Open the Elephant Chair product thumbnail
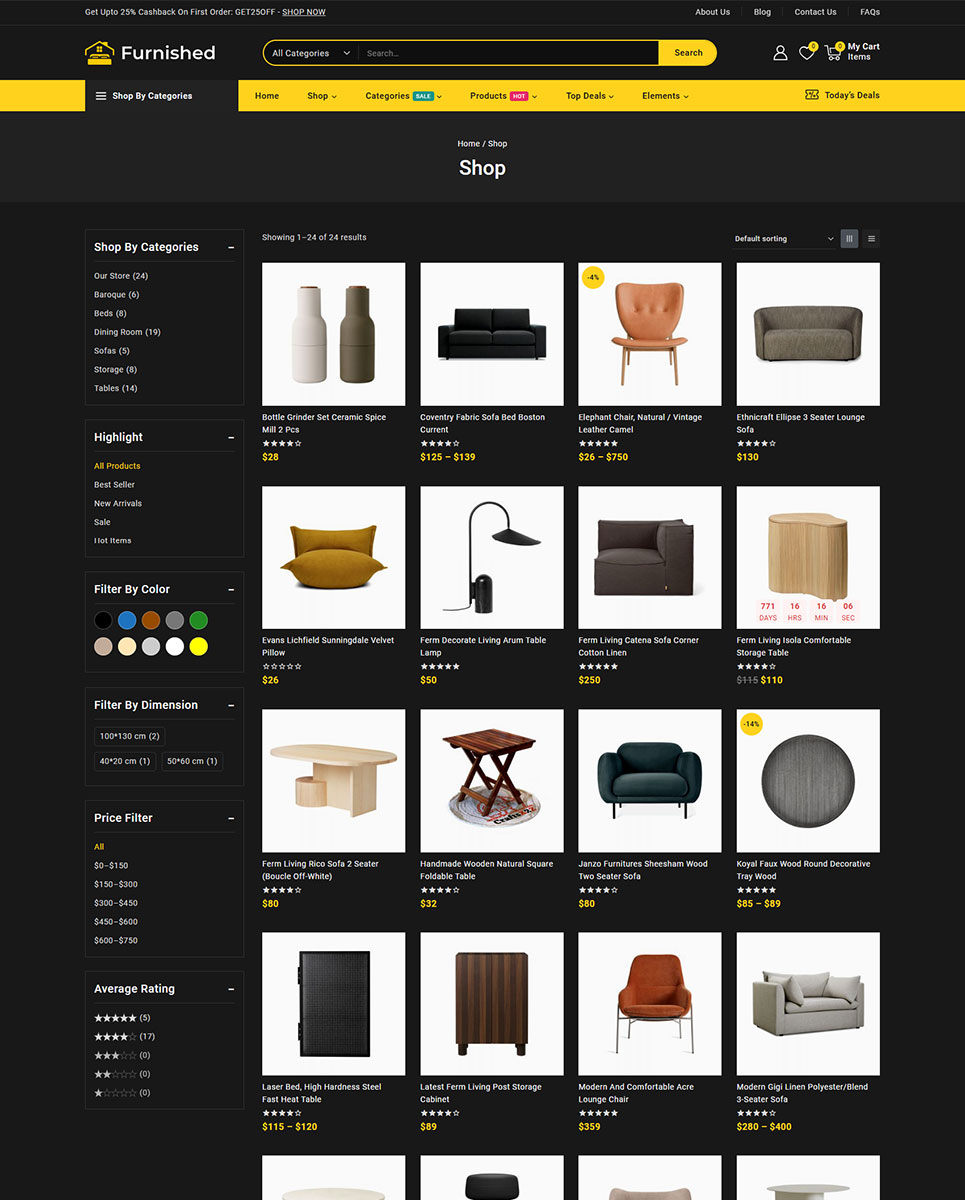This screenshot has height=1200, width=965. [649, 334]
